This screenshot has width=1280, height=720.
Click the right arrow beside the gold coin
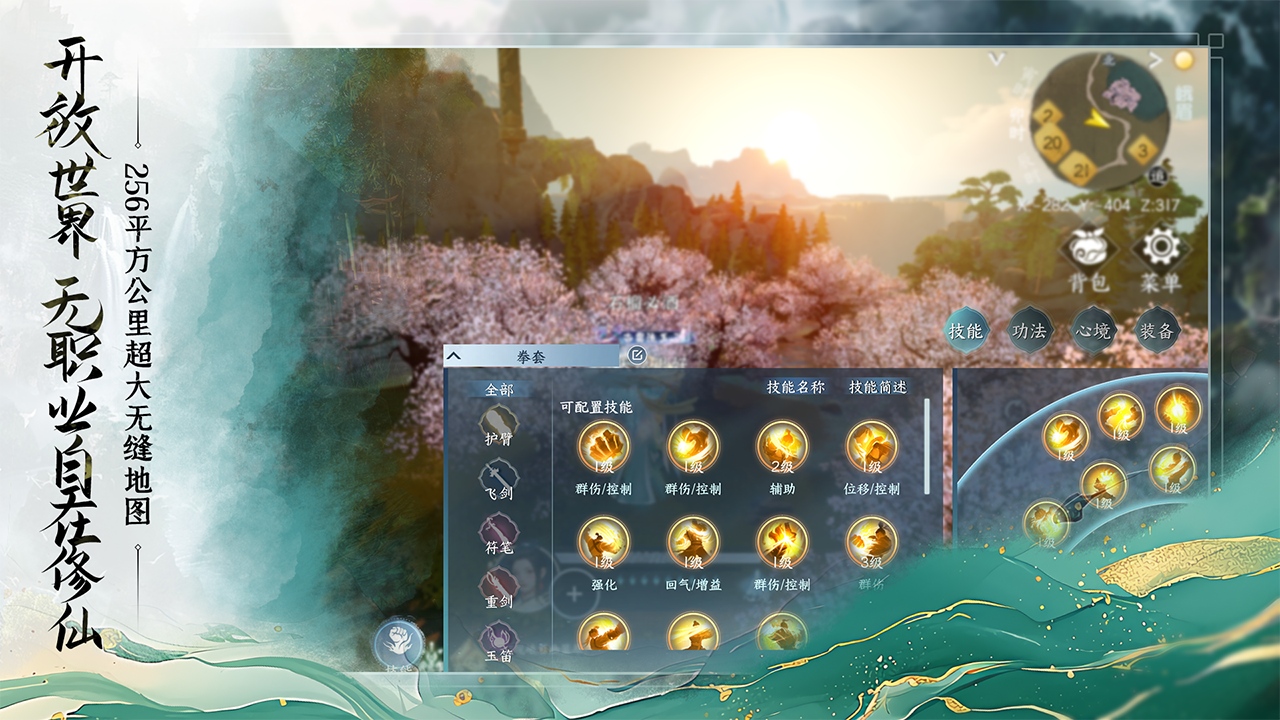click(1156, 60)
